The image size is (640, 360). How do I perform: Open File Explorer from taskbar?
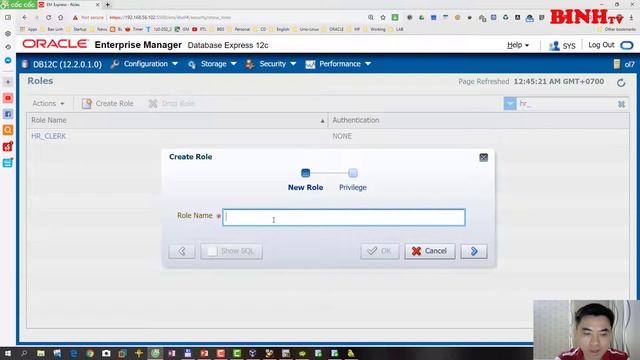point(41,353)
